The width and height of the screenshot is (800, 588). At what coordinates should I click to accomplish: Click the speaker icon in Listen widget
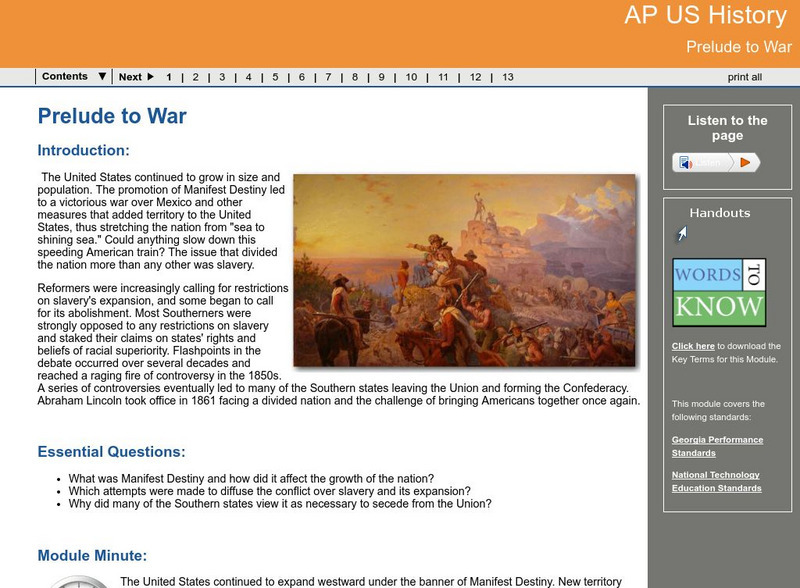[x=685, y=163]
